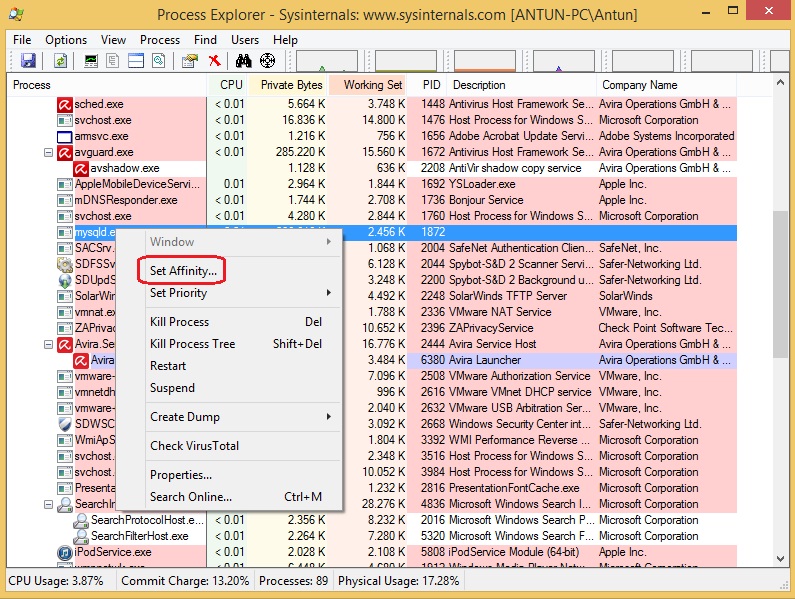
Task: Click the Refresh Now toolbar icon
Action: point(60,61)
